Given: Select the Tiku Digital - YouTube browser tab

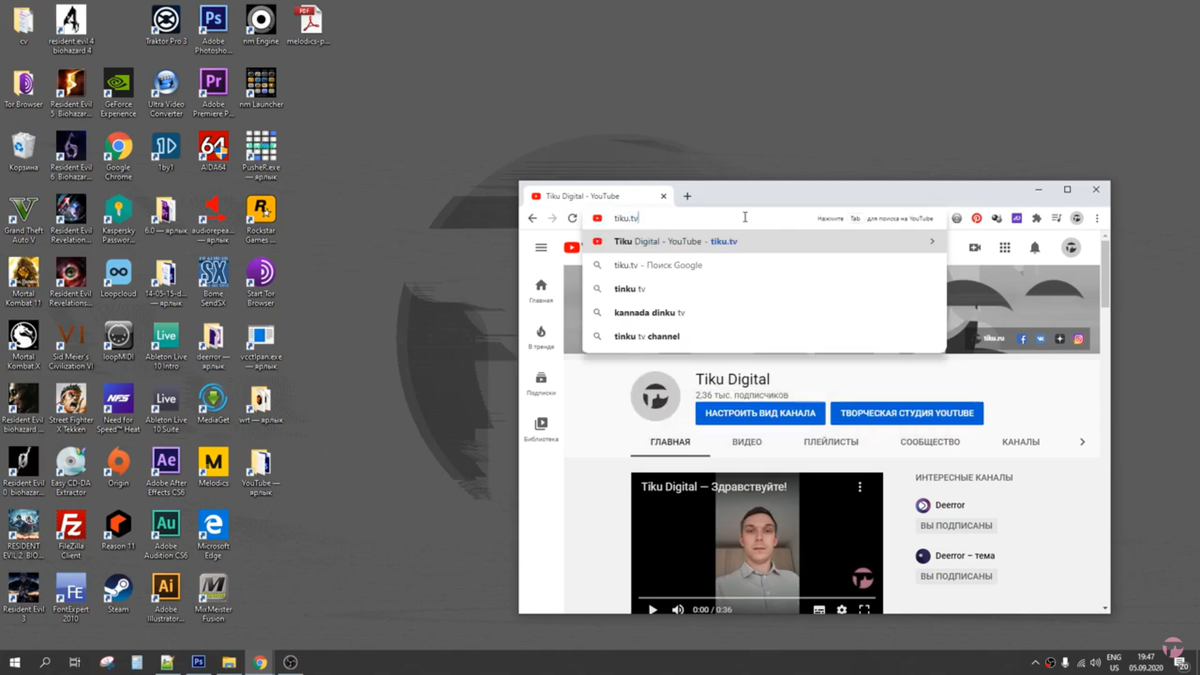Looking at the screenshot, I should (597, 196).
